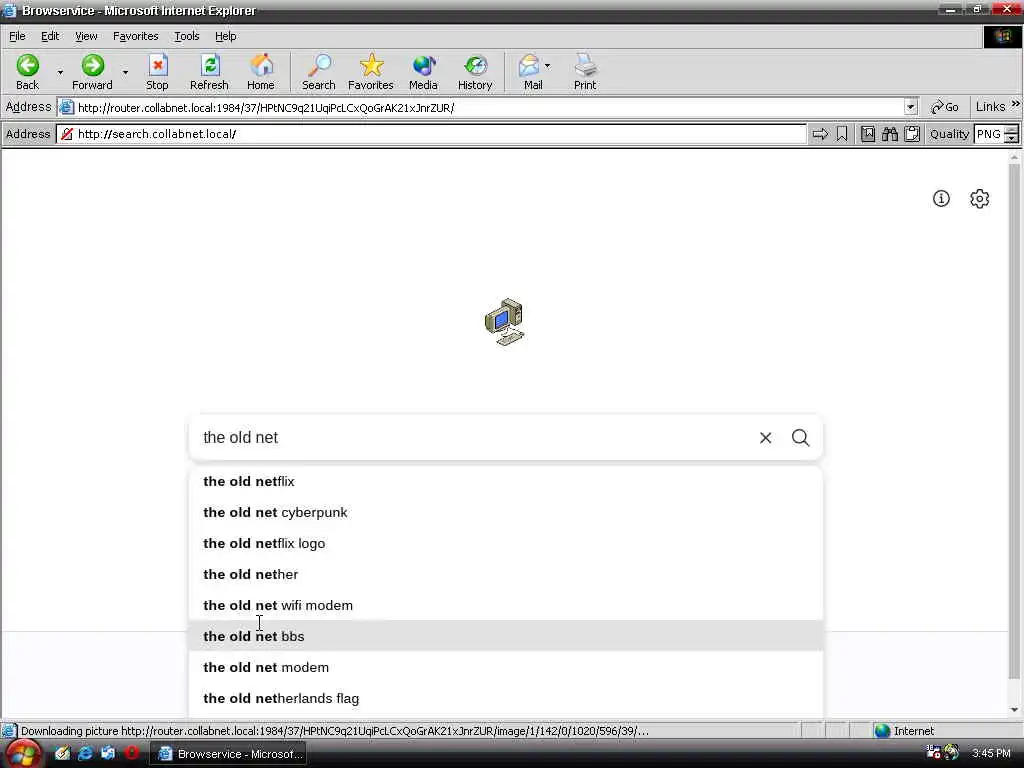Increase quality with the up stepper
This screenshot has height=768, width=1024.
click(1012, 130)
